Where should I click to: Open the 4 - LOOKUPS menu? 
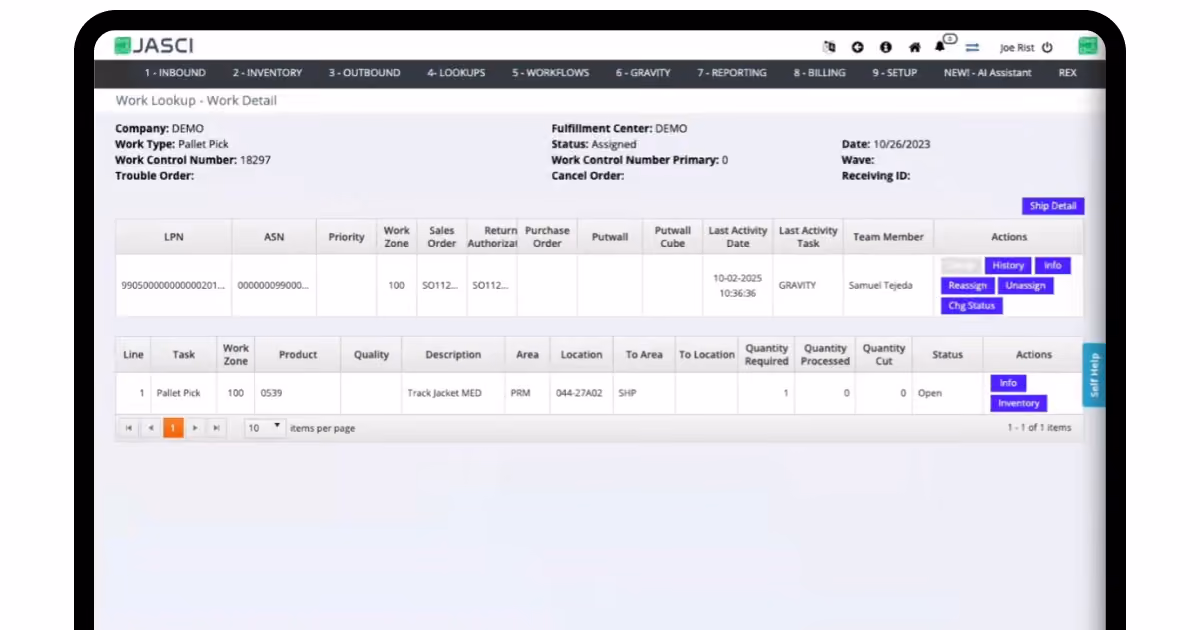click(456, 73)
